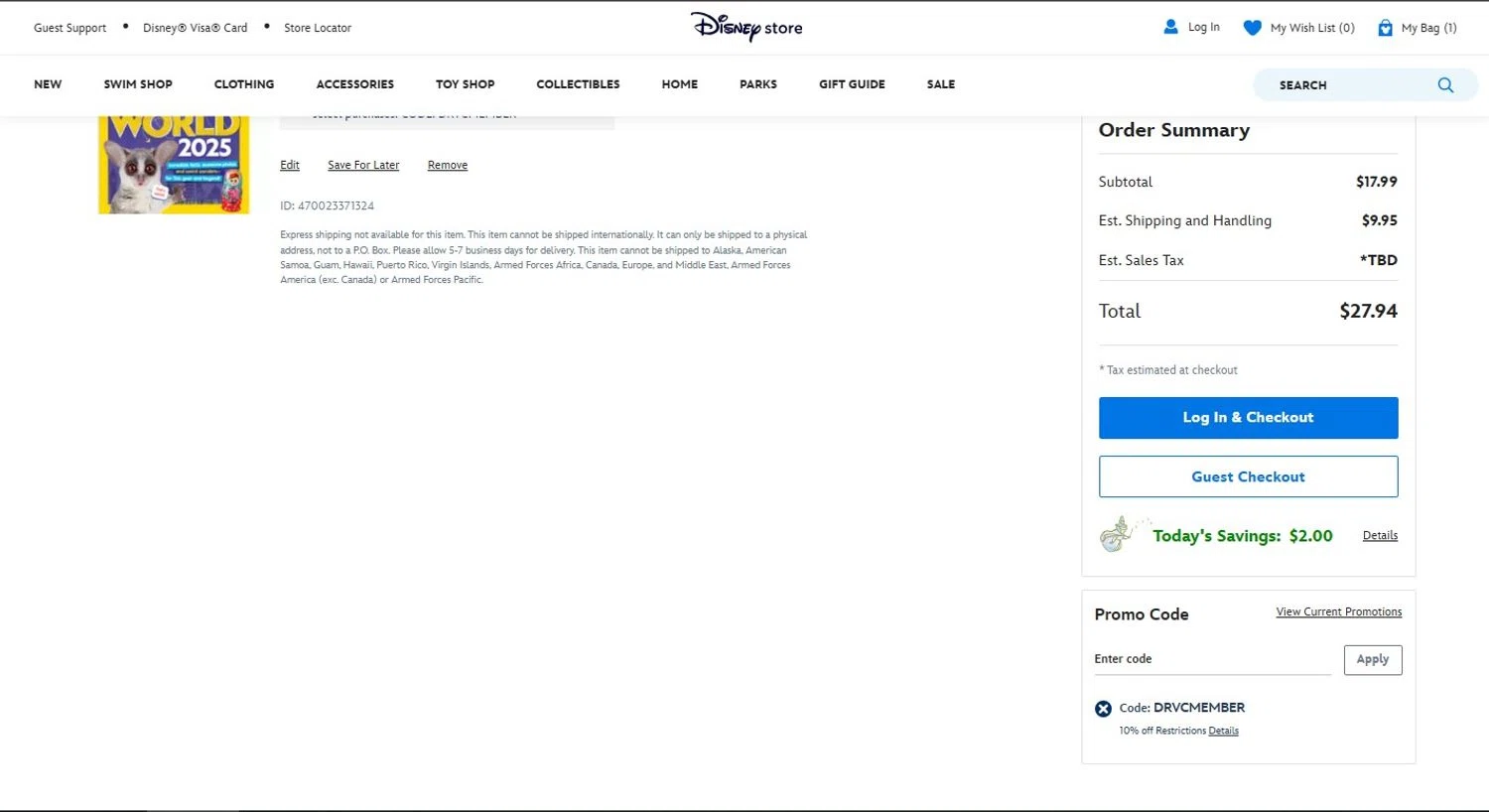Click item ID 470023371324 text
Screen dimensions: 1489x812
tap(327, 205)
